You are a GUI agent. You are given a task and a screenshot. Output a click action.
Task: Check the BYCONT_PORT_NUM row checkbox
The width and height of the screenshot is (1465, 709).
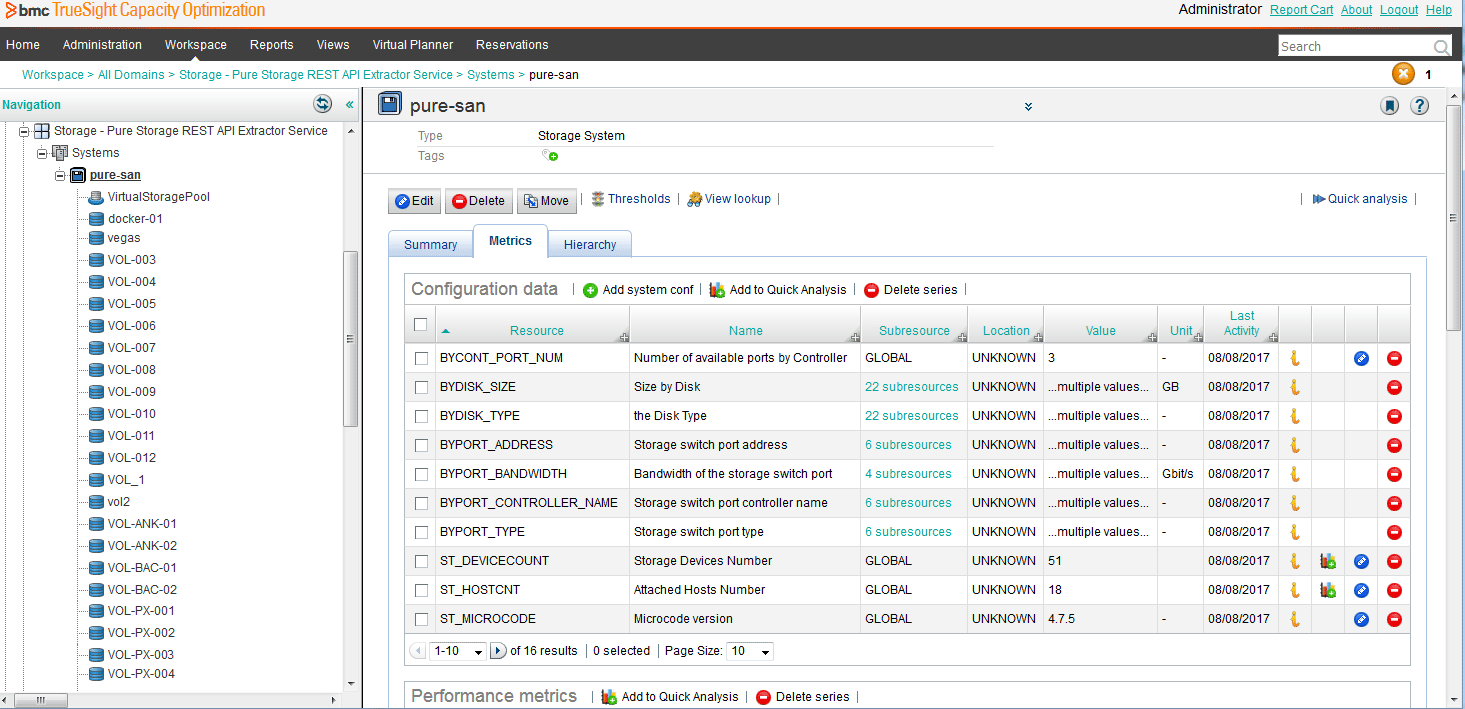pyautogui.click(x=421, y=358)
